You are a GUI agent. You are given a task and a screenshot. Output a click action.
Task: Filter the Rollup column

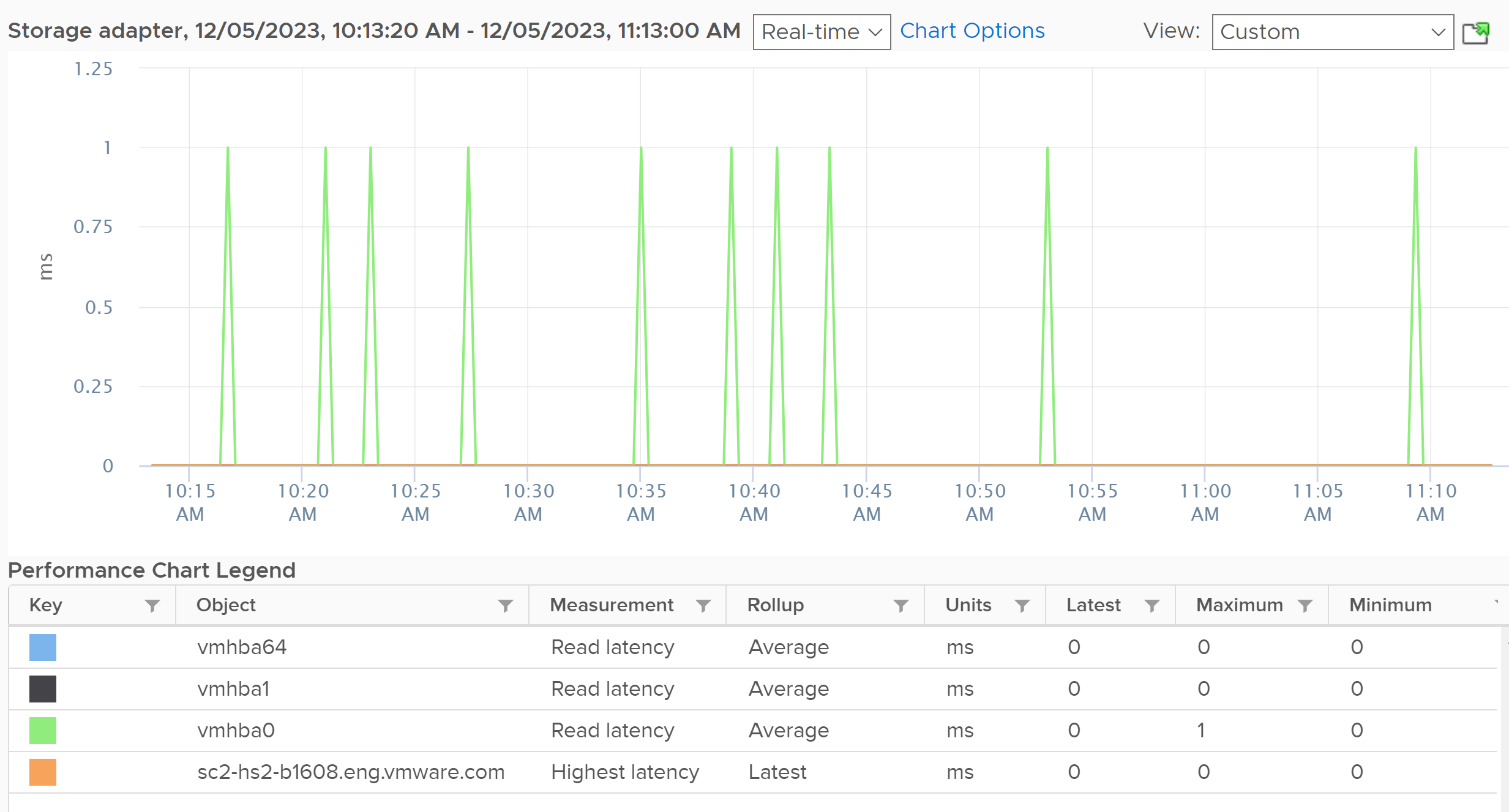click(x=901, y=606)
